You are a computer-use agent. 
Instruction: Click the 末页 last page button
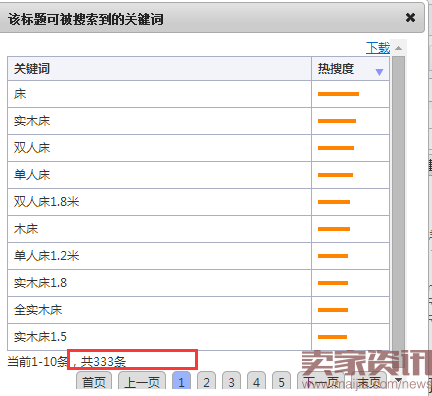369,382
